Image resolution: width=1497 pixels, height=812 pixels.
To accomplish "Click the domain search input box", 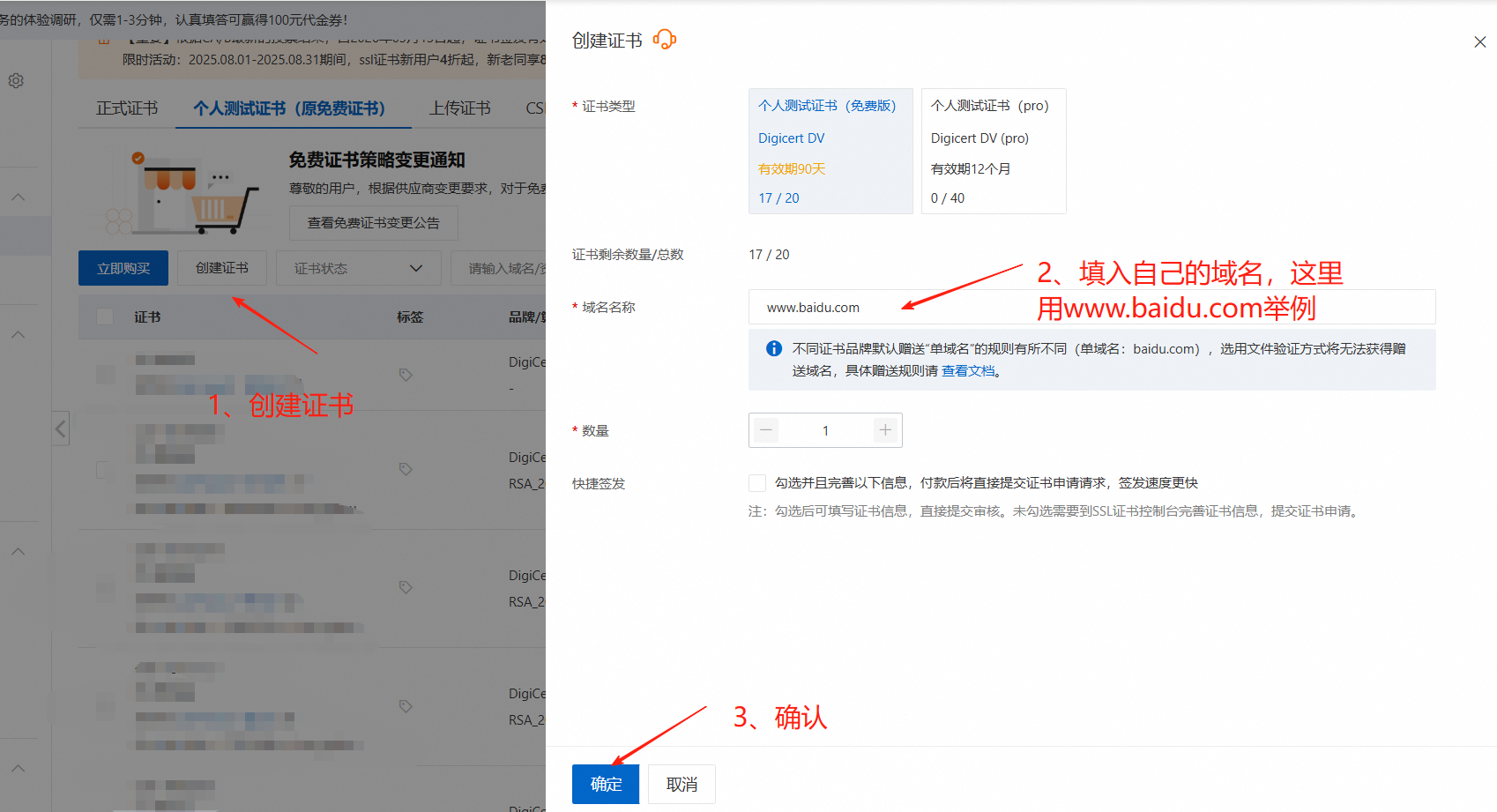I will coord(498,268).
